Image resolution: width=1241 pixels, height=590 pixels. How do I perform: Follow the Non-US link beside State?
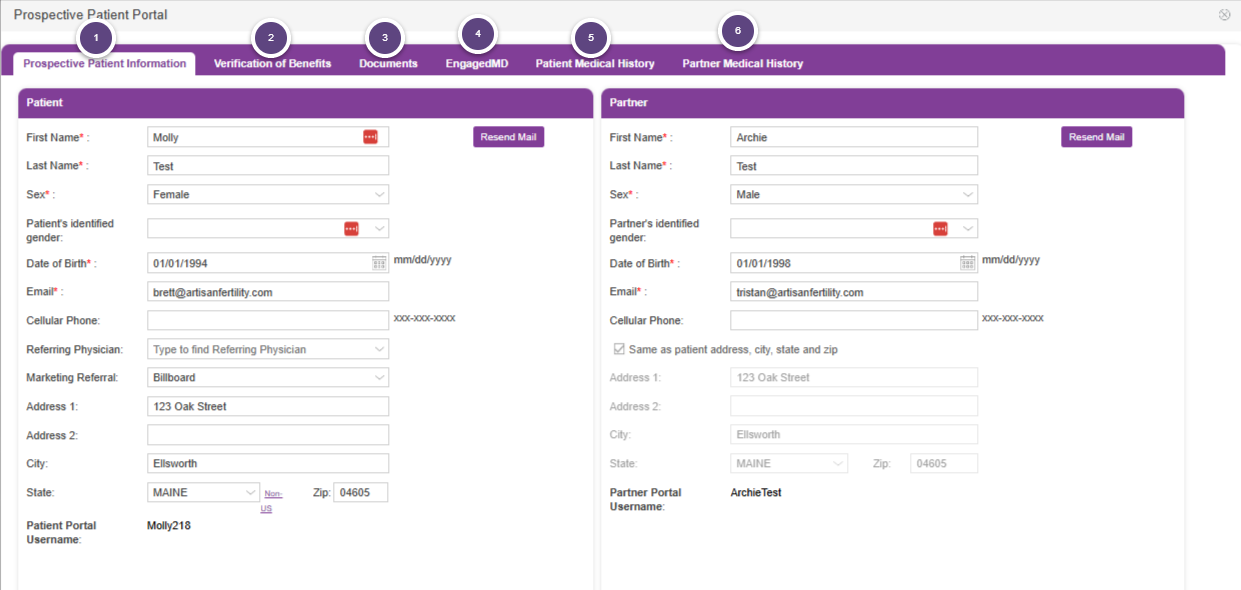tap(271, 501)
